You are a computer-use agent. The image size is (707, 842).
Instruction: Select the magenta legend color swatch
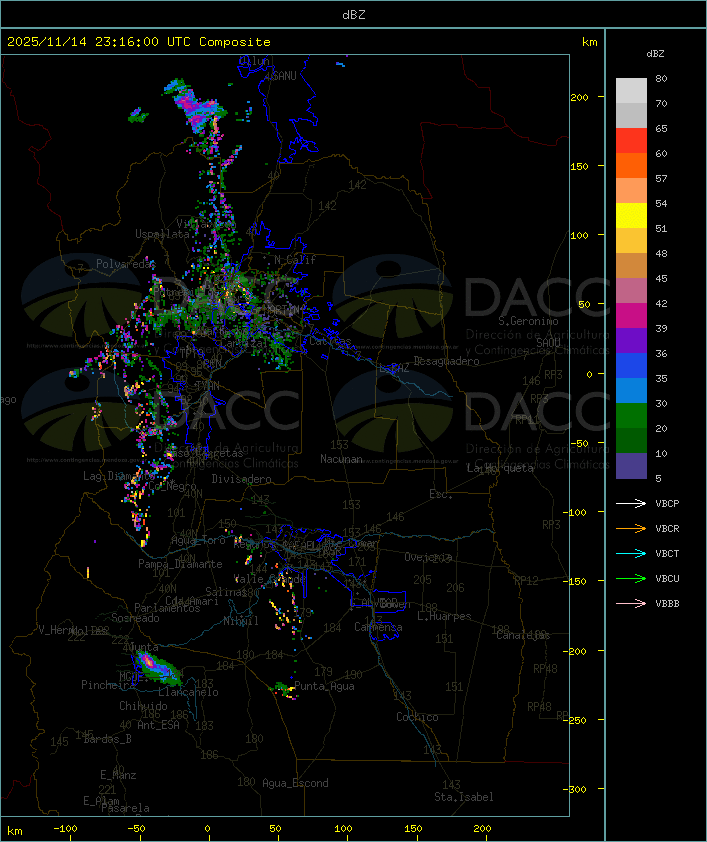coord(631,316)
